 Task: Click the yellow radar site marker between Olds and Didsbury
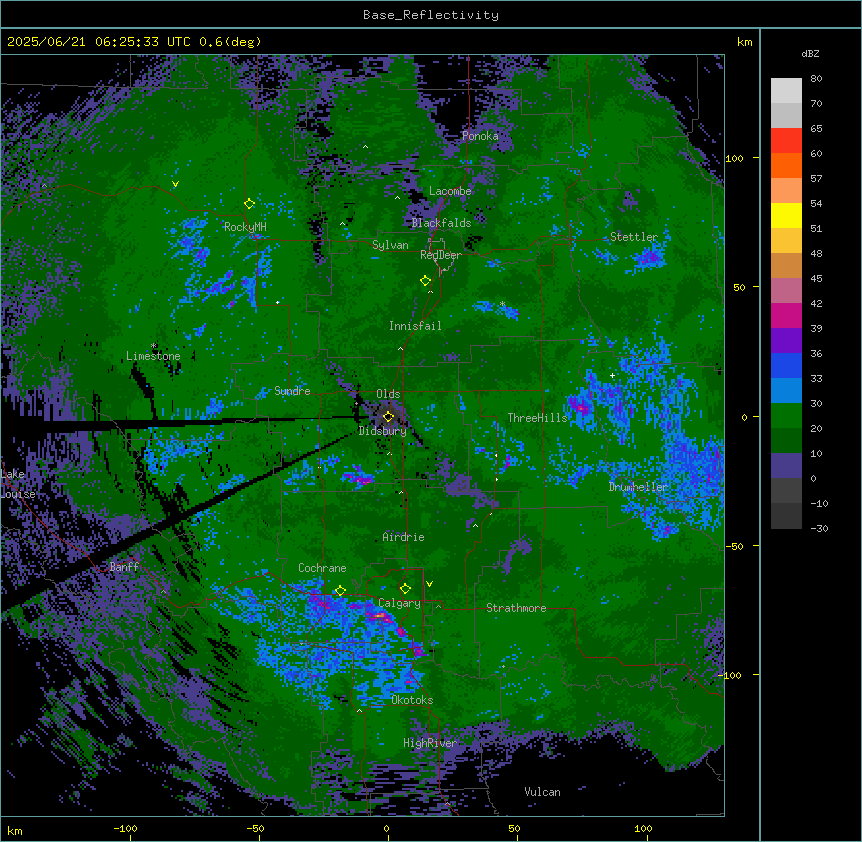pos(388,417)
